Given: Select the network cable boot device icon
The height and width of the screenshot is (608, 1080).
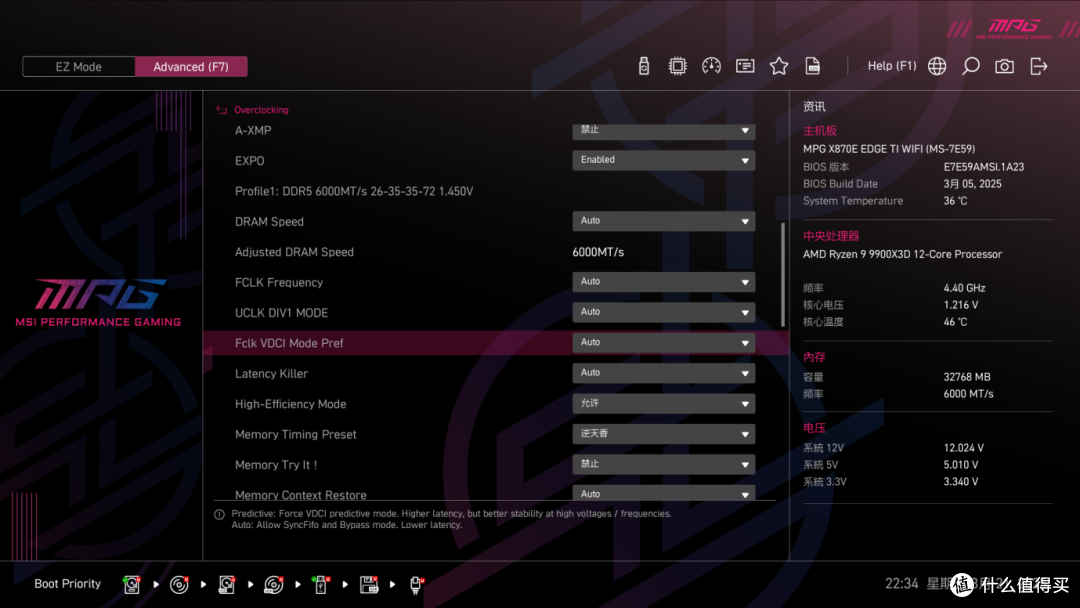Looking at the screenshot, I should pos(415,585).
